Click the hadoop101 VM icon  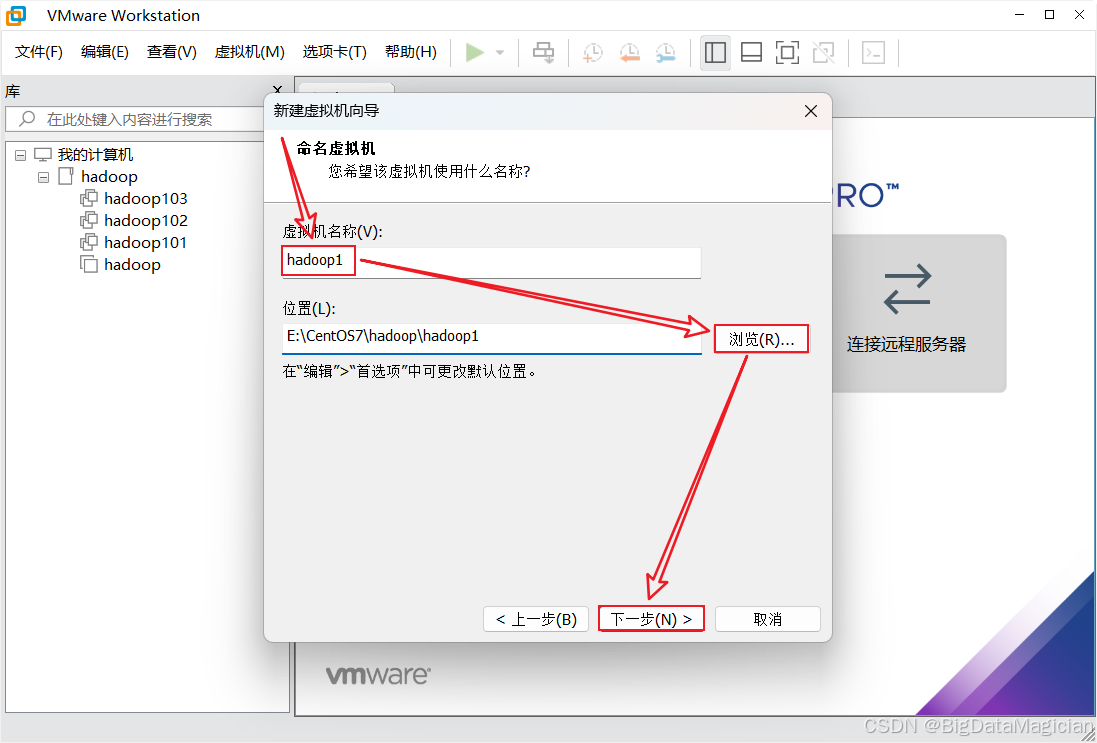(x=89, y=243)
